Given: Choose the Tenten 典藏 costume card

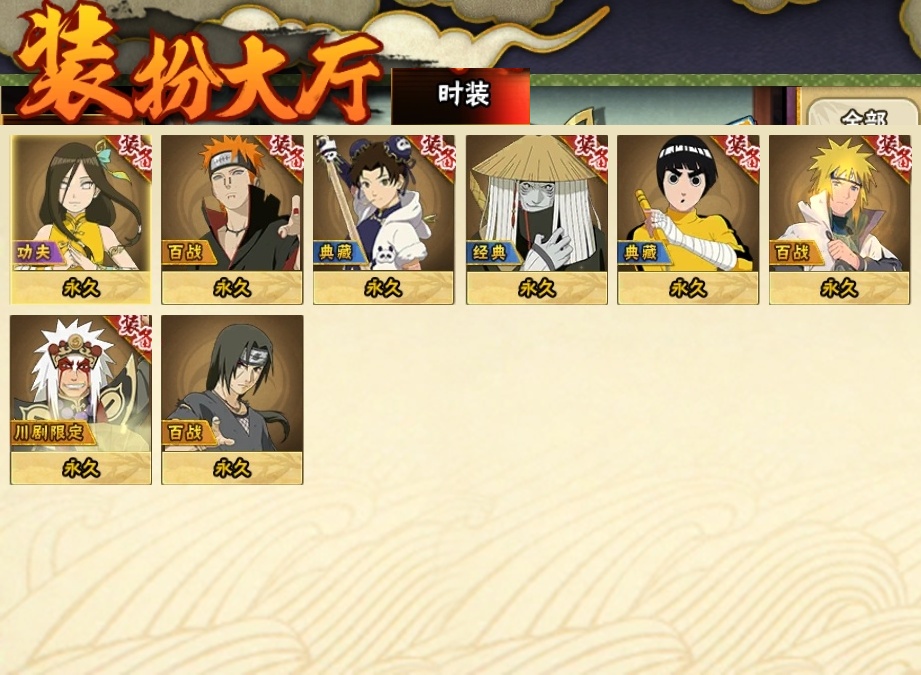Looking at the screenshot, I should [x=384, y=219].
